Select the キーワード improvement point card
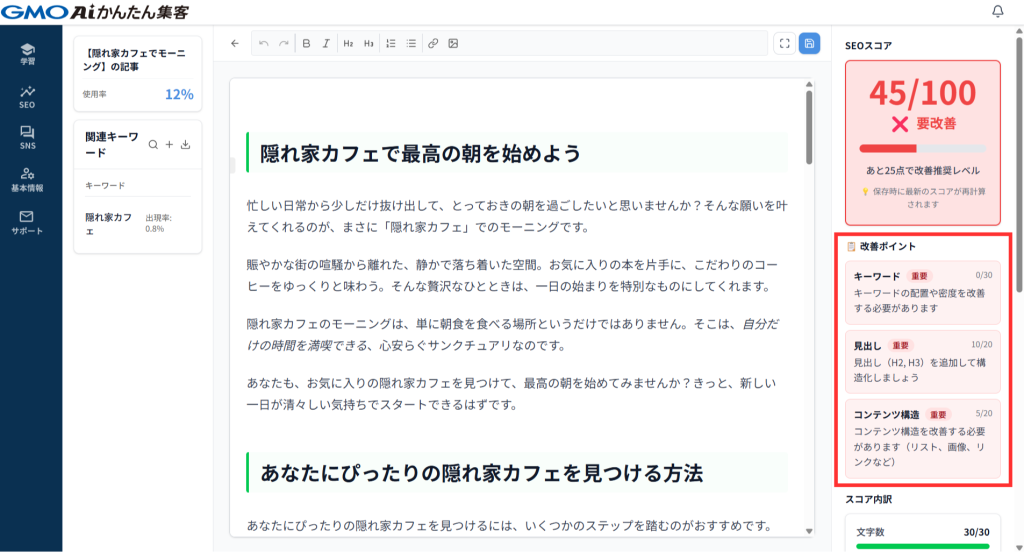This screenshot has height=552, width=1024. (922, 291)
